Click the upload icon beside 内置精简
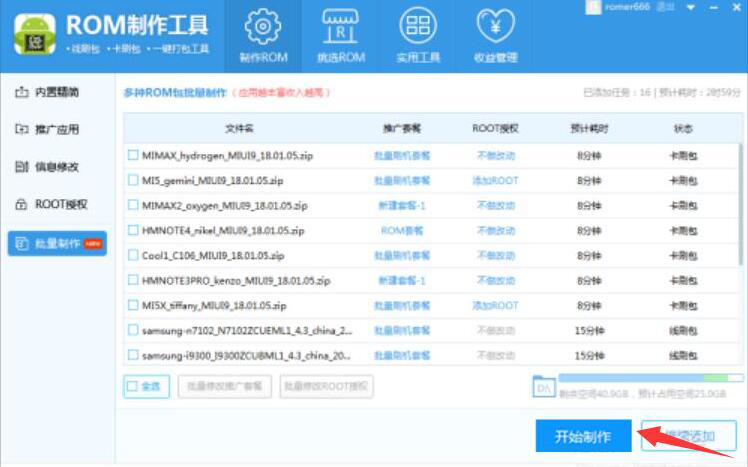The height and width of the screenshot is (467, 748). click(x=21, y=92)
